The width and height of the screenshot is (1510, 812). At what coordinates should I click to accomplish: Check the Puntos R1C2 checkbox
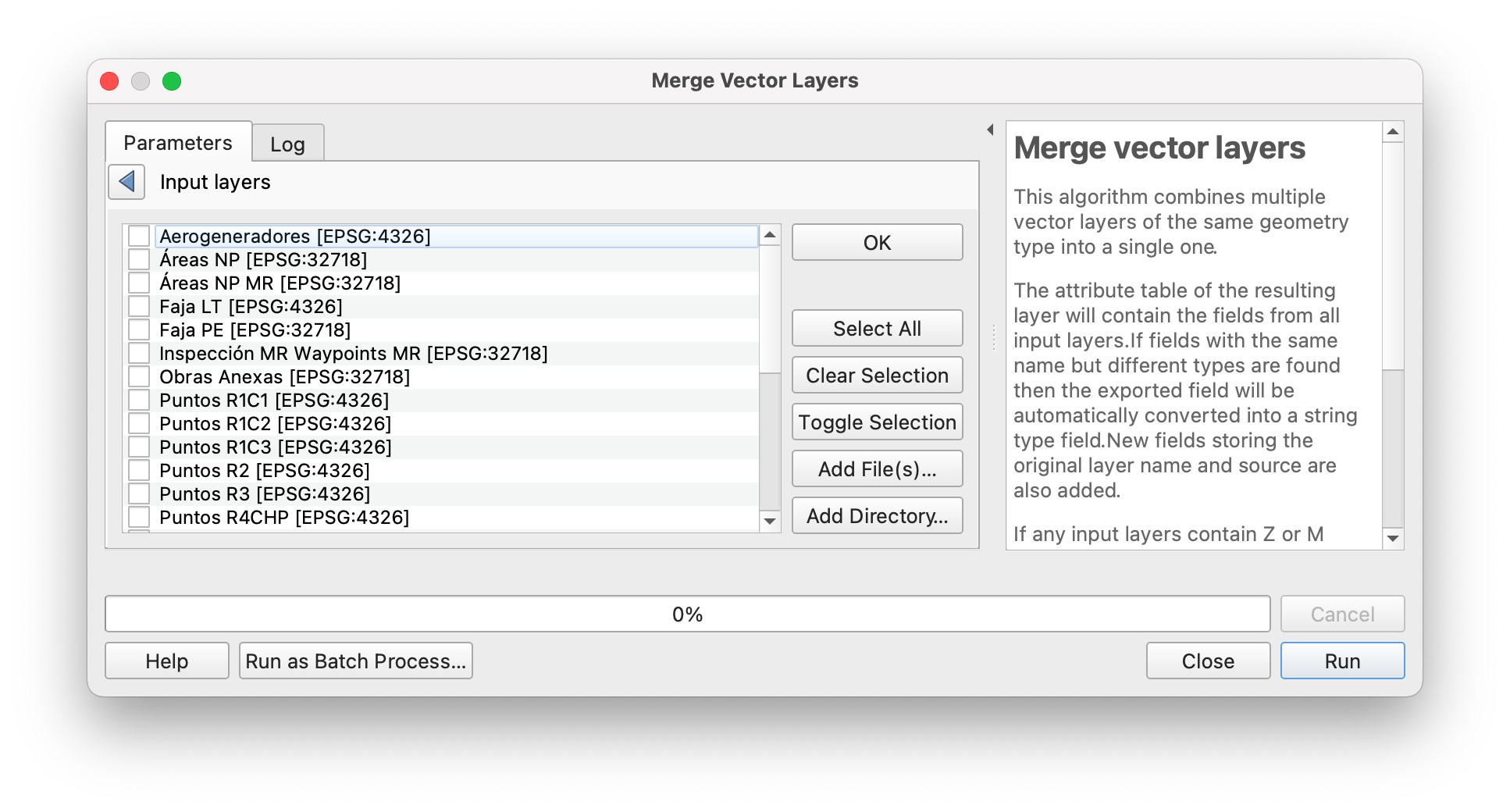click(x=139, y=423)
